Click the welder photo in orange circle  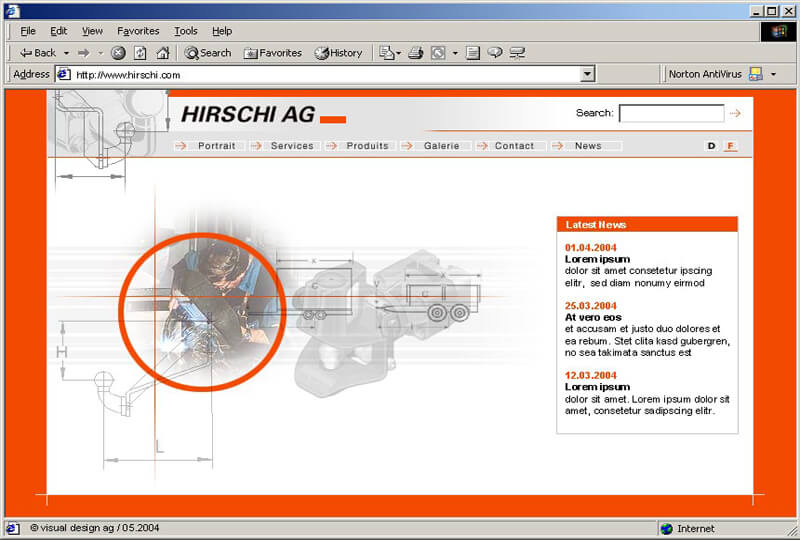pos(203,312)
